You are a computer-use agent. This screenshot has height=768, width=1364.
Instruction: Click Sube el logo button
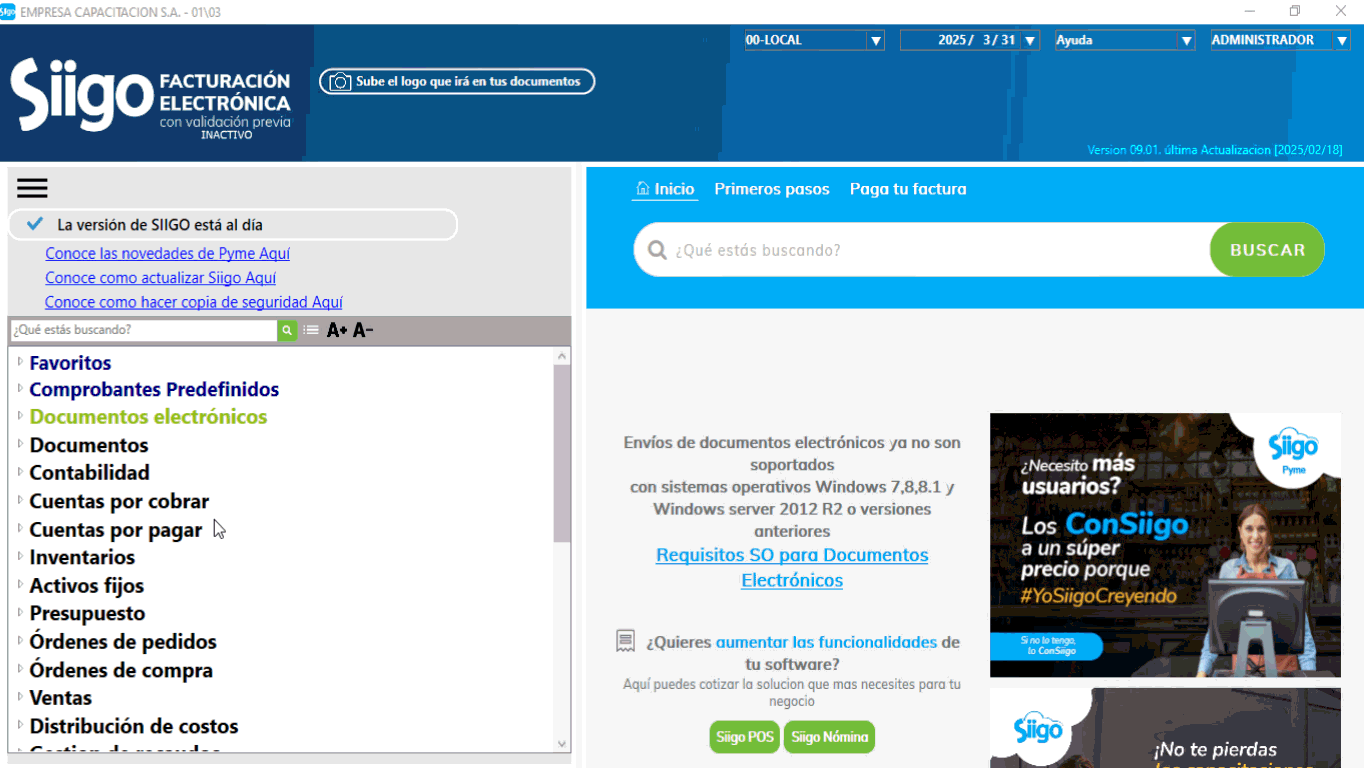[457, 82]
